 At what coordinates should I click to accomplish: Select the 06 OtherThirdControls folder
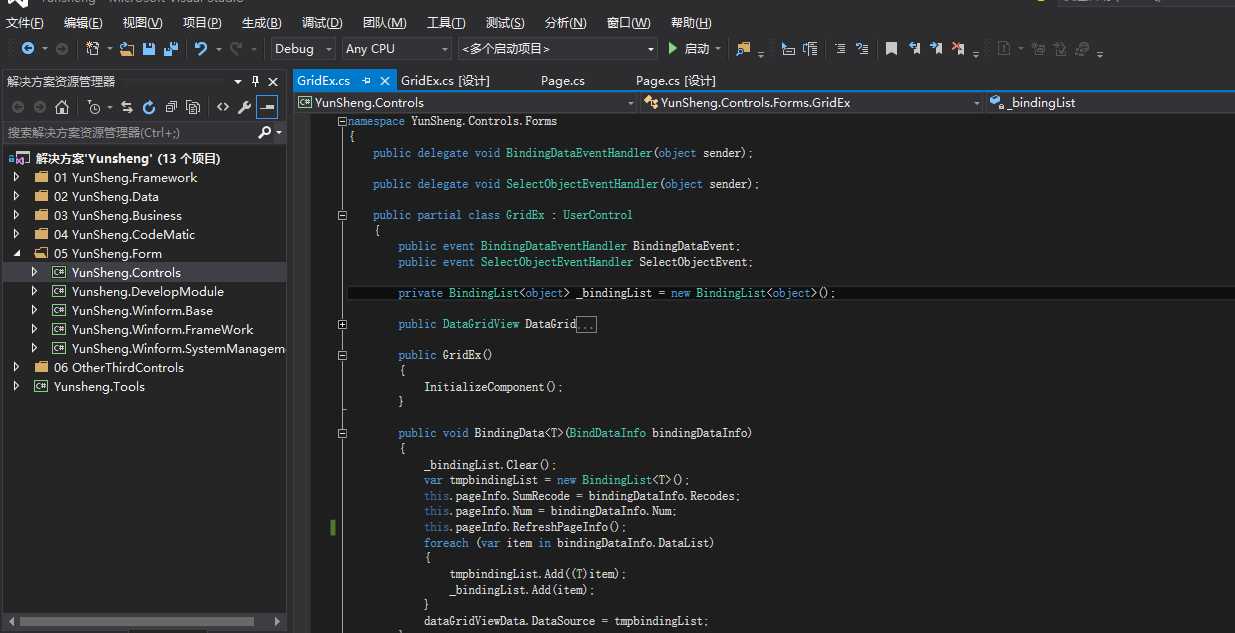coord(119,367)
